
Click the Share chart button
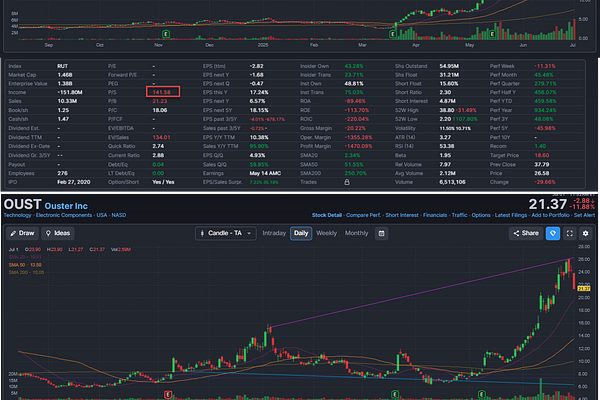pos(526,233)
